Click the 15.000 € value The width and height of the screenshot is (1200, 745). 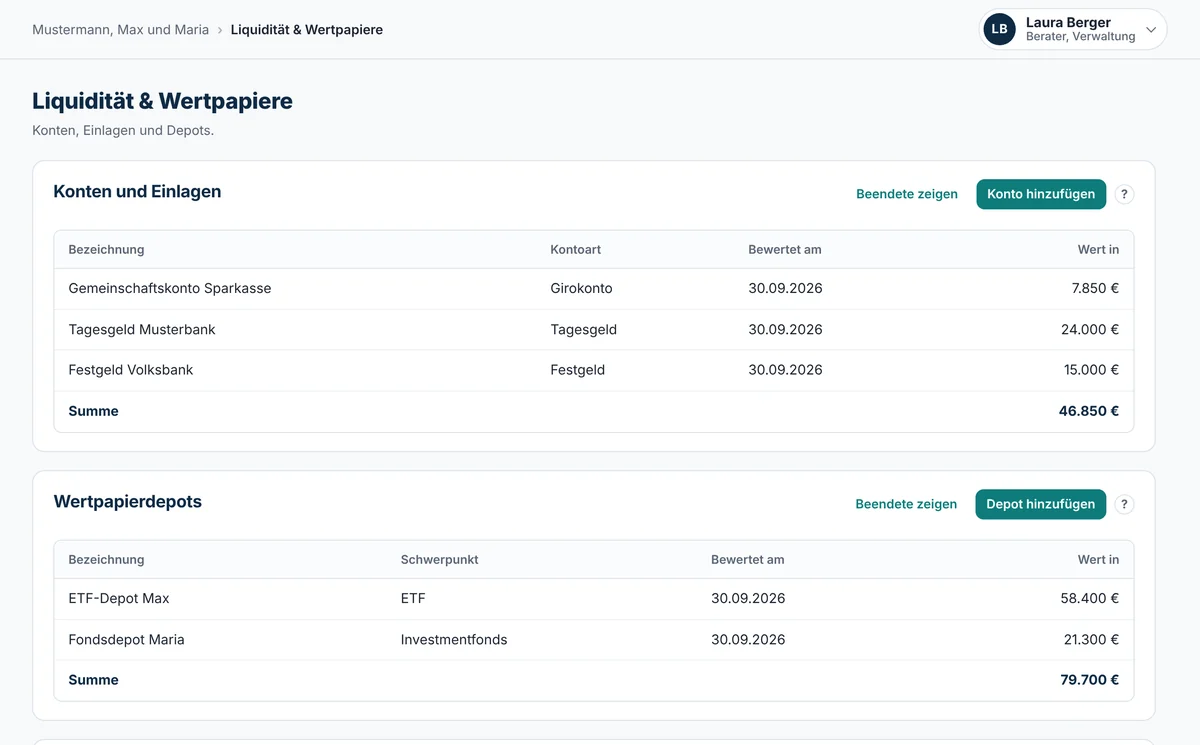[1091, 370]
